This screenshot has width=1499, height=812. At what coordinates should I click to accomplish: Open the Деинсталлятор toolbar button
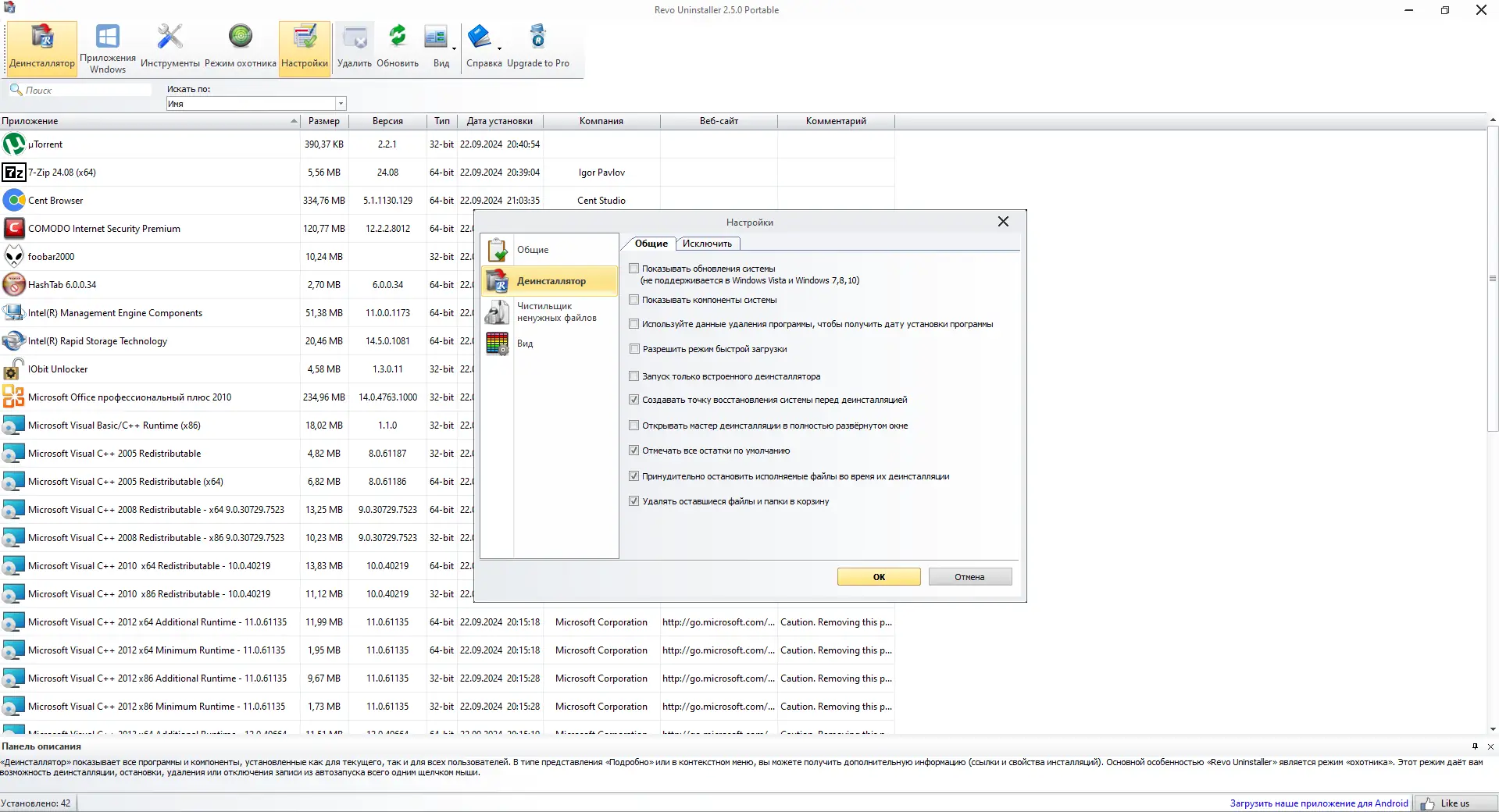(42, 48)
